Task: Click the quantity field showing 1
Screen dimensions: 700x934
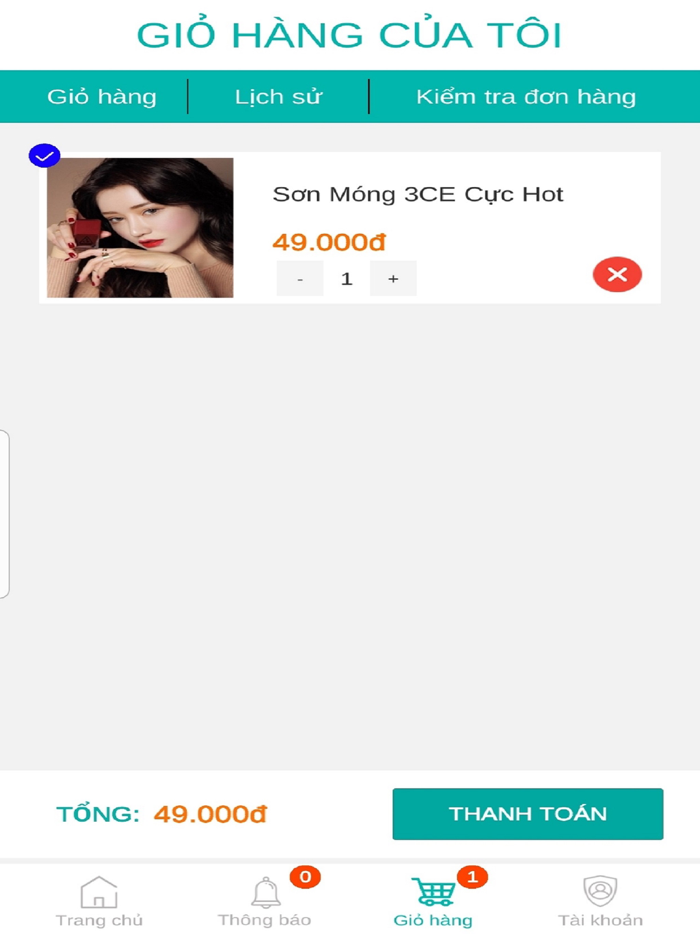Action: click(x=346, y=278)
